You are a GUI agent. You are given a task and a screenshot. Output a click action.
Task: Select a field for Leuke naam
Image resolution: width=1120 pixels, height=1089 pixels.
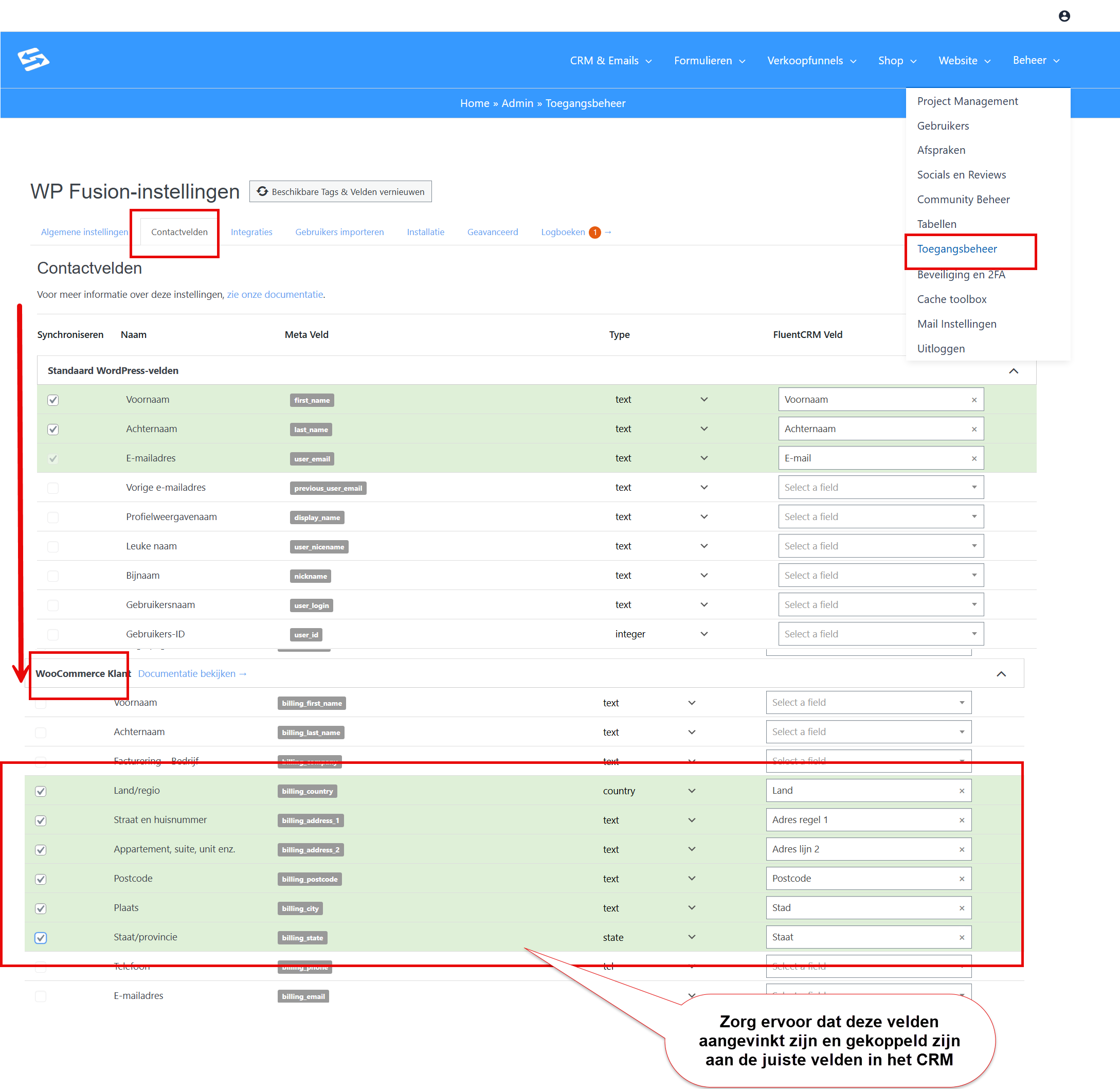point(880,546)
